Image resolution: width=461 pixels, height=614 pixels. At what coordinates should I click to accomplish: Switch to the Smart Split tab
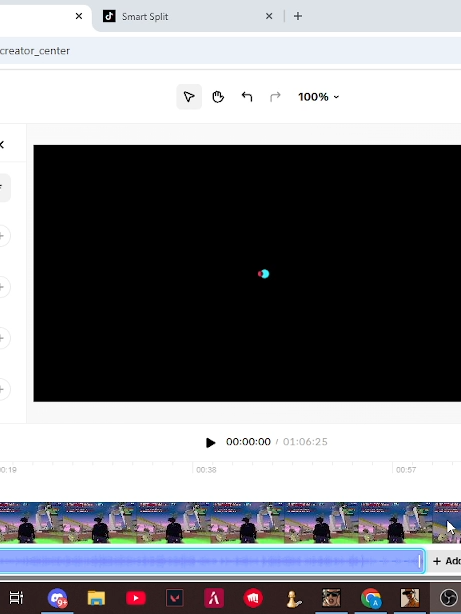click(x=145, y=16)
